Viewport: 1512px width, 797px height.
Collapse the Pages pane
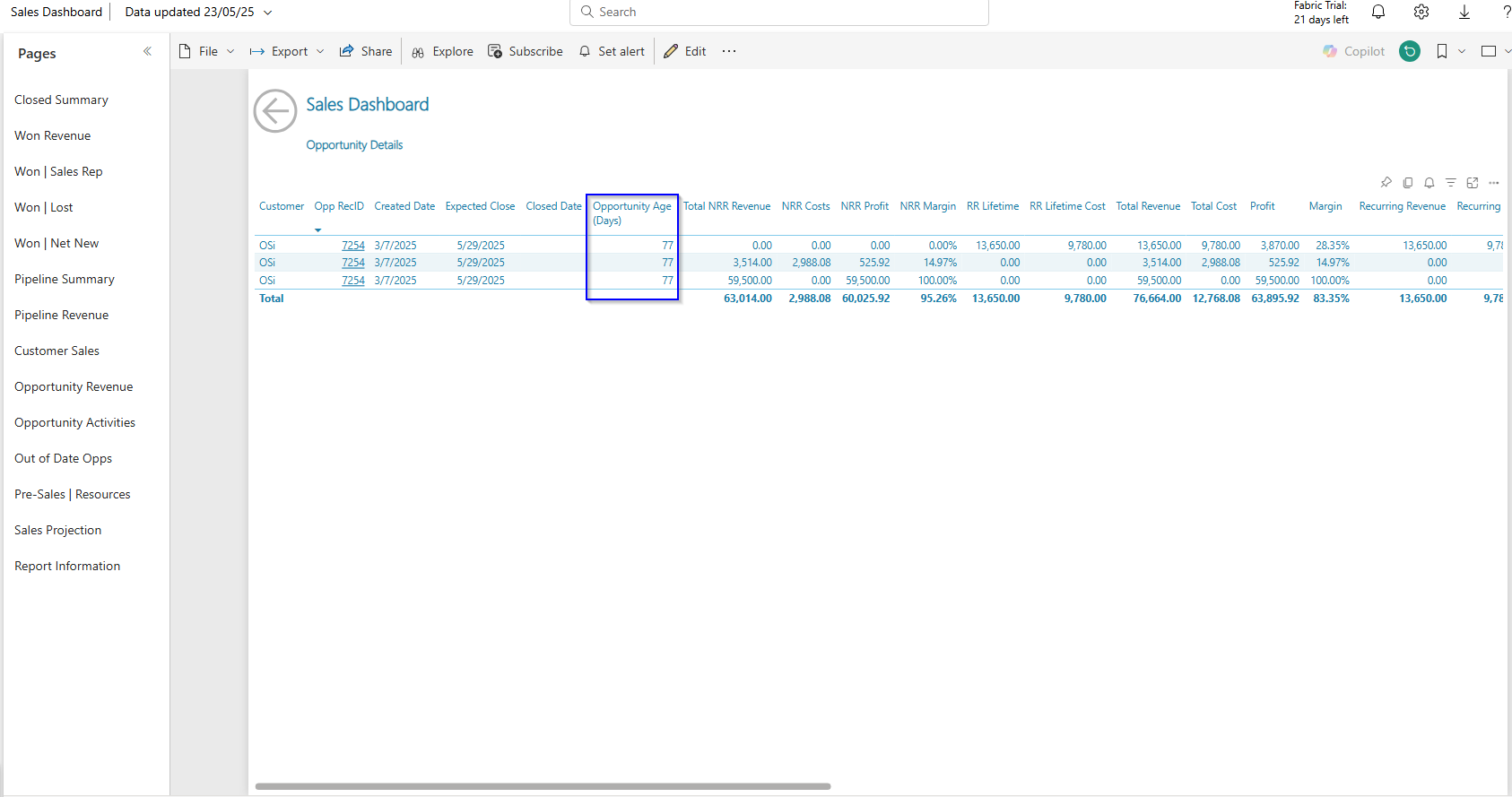pos(147,52)
